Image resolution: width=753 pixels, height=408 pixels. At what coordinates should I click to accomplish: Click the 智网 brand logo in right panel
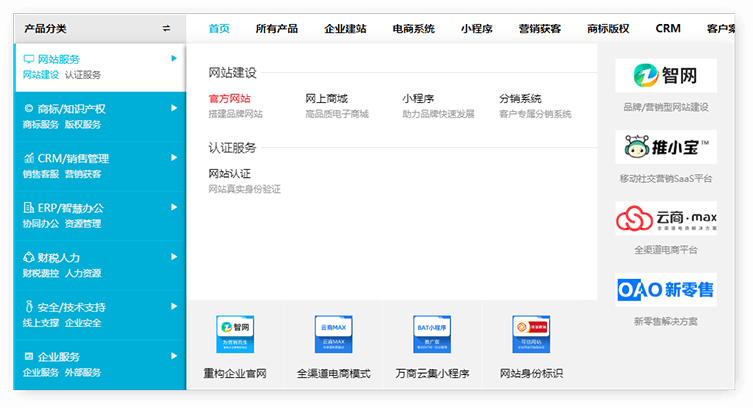click(666, 77)
